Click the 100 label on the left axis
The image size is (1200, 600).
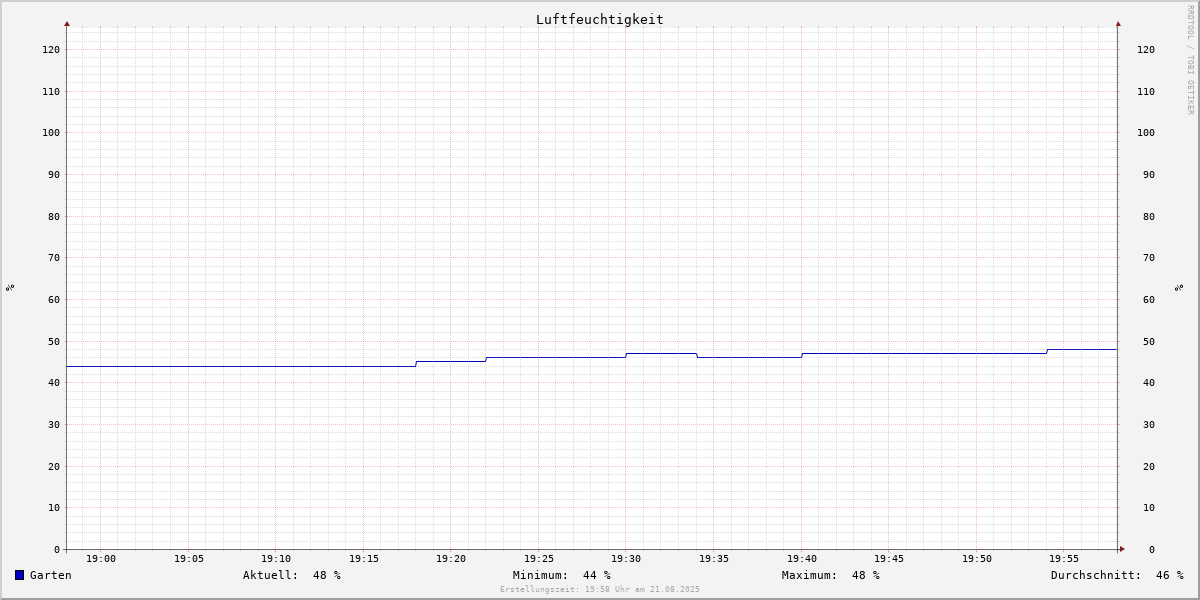51,132
